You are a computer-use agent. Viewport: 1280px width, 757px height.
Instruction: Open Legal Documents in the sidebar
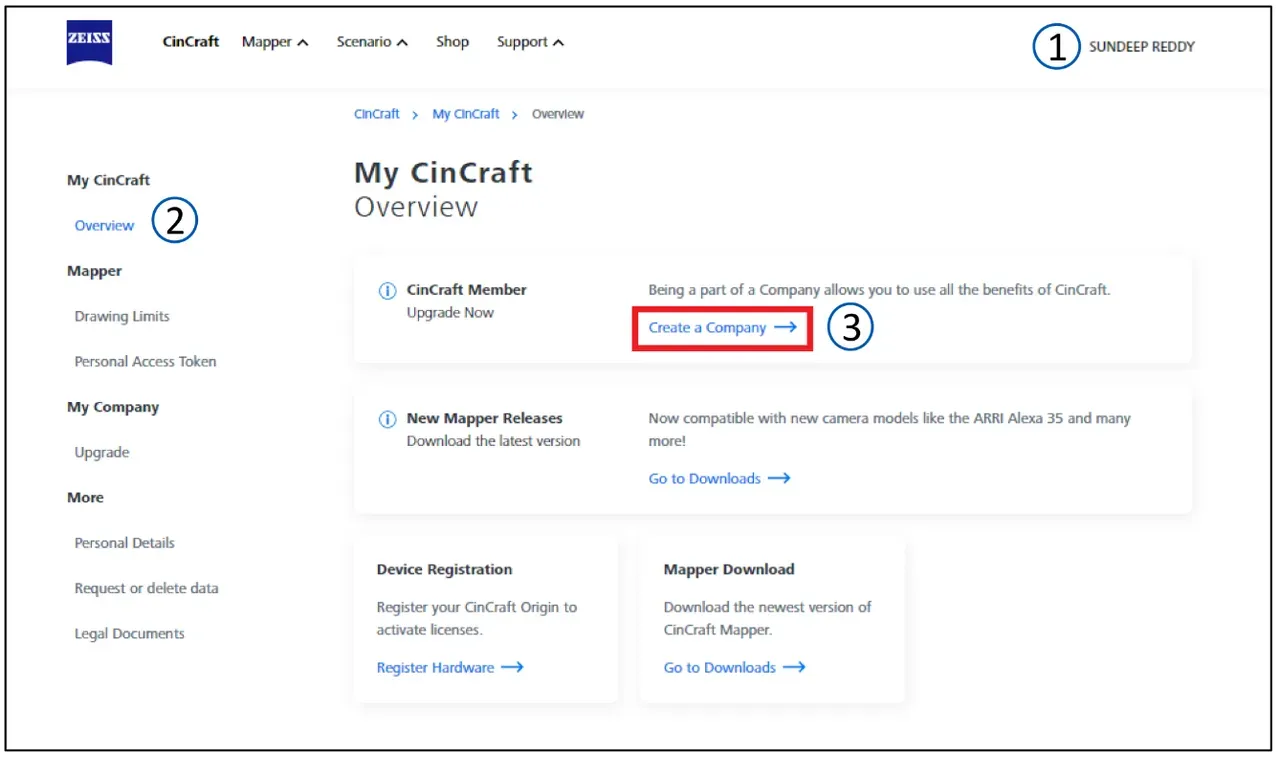click(x=129, y=634)
